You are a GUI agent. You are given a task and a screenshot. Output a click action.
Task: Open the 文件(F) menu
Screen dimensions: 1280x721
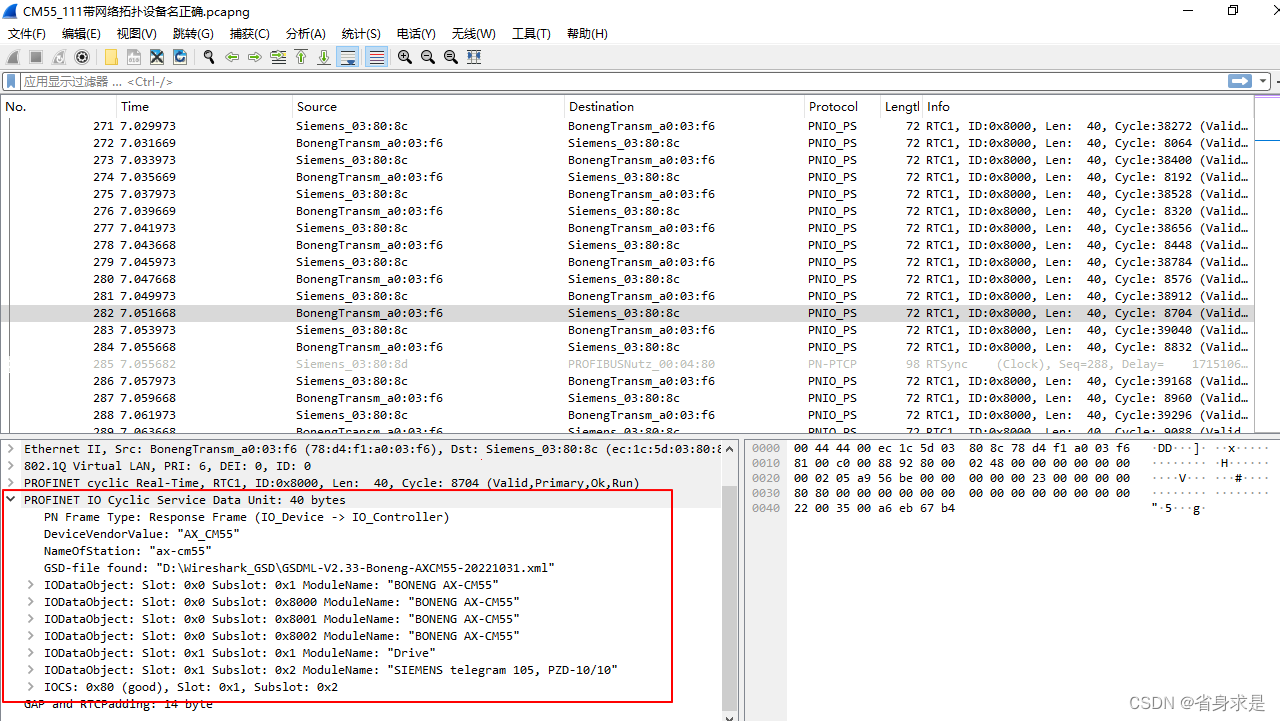click(28, 33)
